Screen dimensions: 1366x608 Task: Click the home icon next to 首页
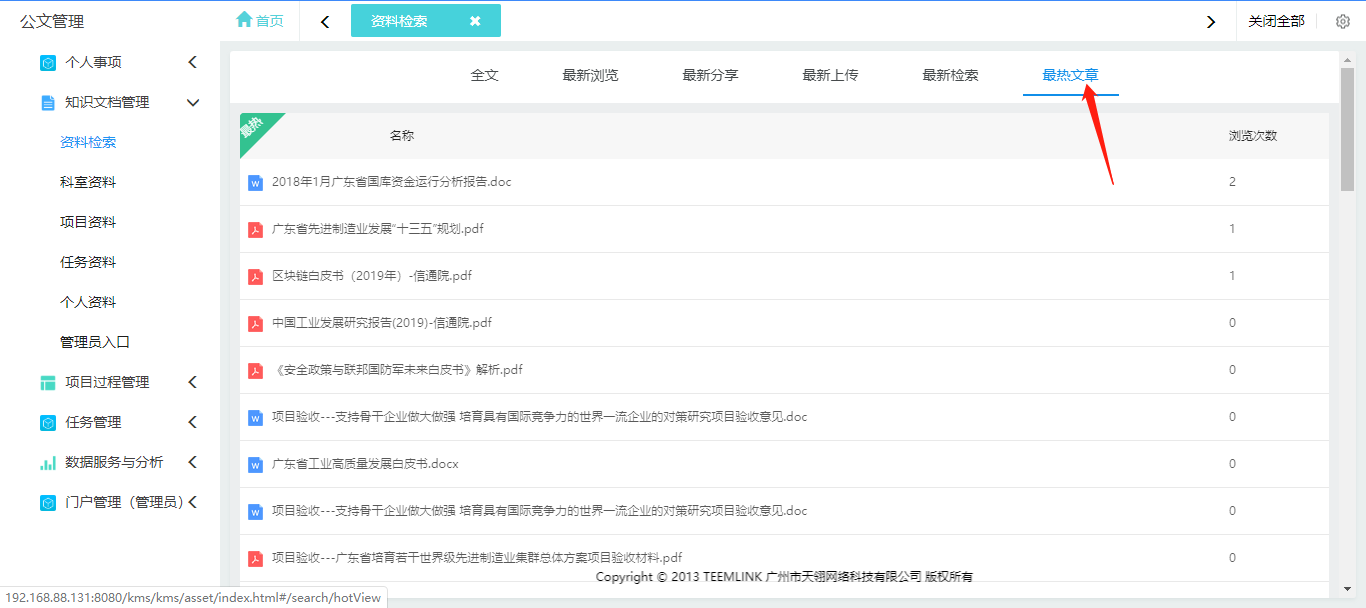243,19
